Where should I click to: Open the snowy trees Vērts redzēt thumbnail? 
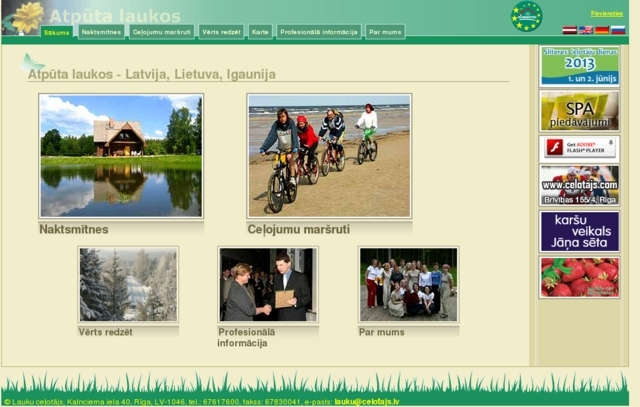(128, 285)
